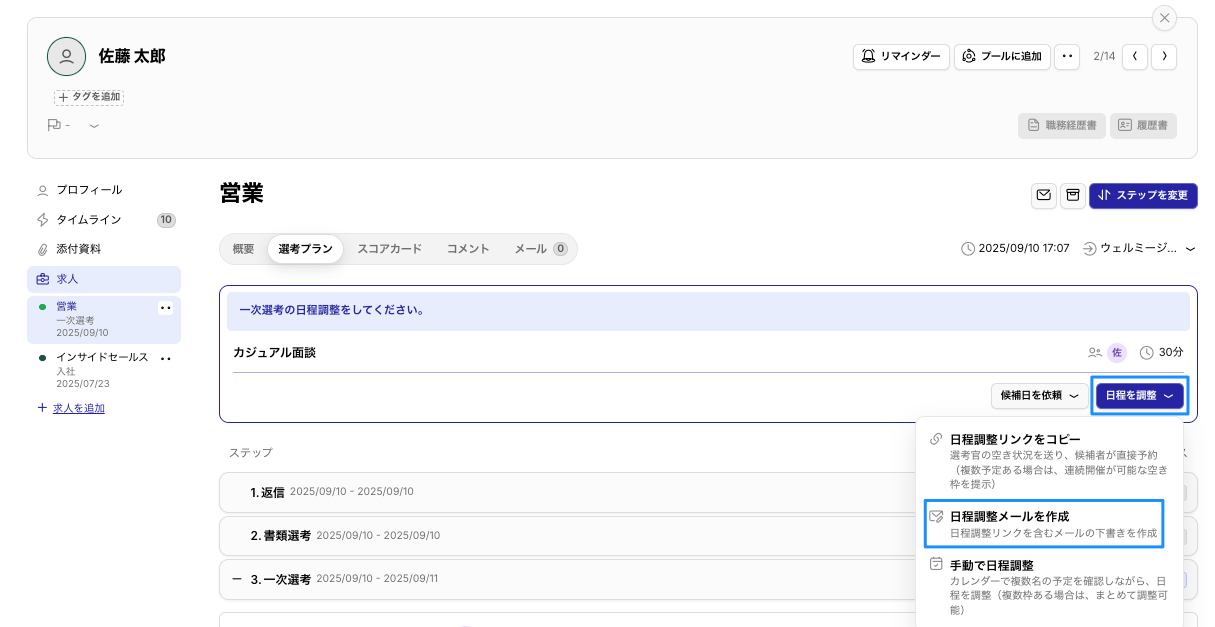Image resolution: width=1215 pixels, height=627 pixels.
Task: Open the three-dot menu next to プールに追加
Action: click(1067, 57)
